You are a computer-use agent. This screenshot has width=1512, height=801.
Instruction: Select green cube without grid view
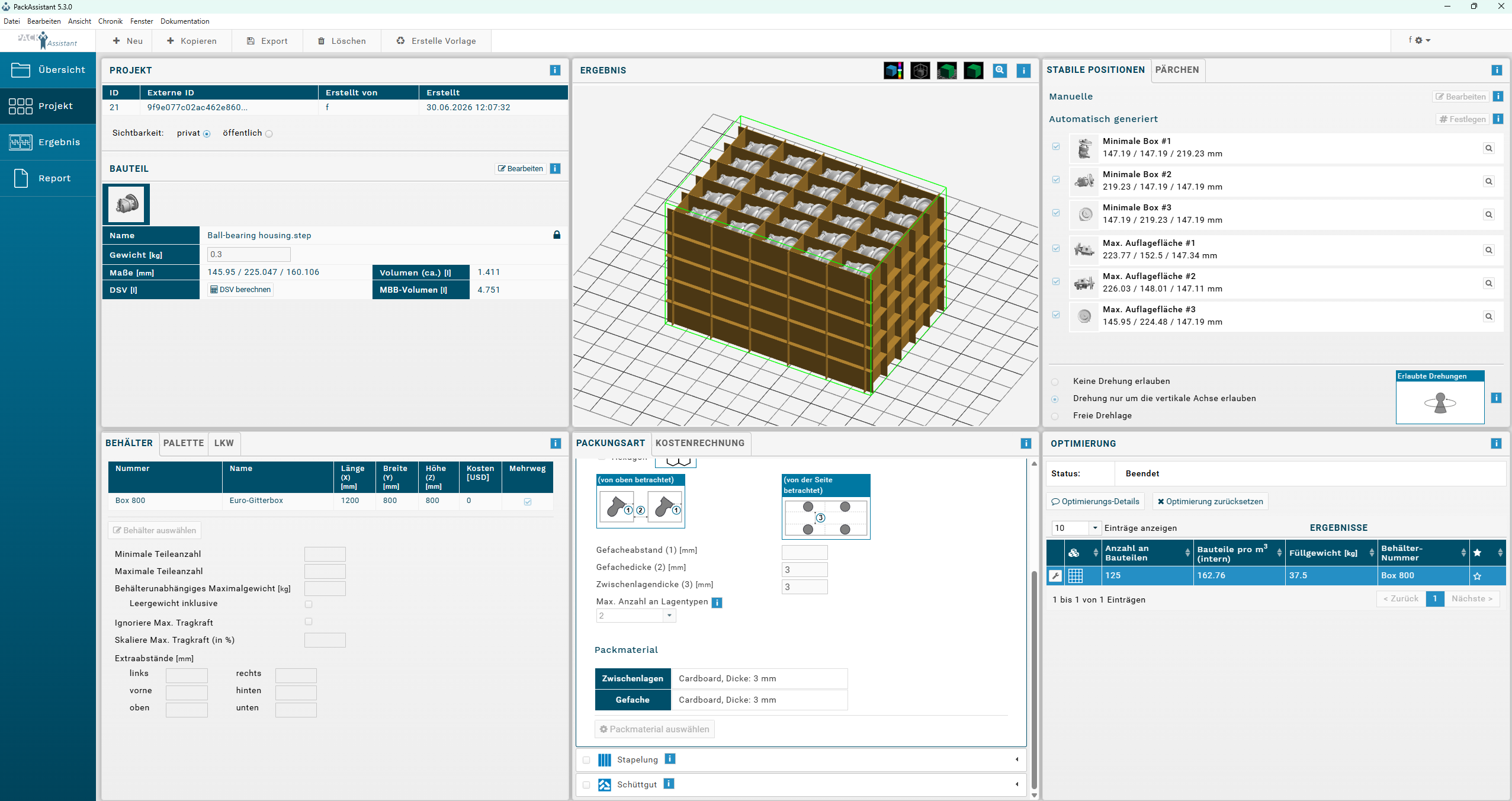pyautogui.click(x=973, y=71)
